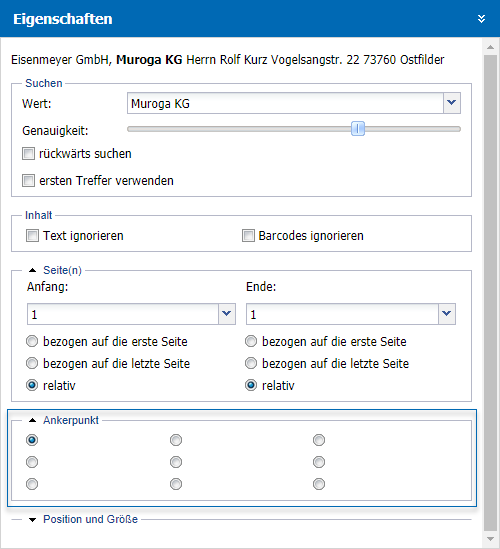Collapse the Eigenschaften panel using double-chevron icon
This screenshot has width=500, height=549.
(481, 19)
